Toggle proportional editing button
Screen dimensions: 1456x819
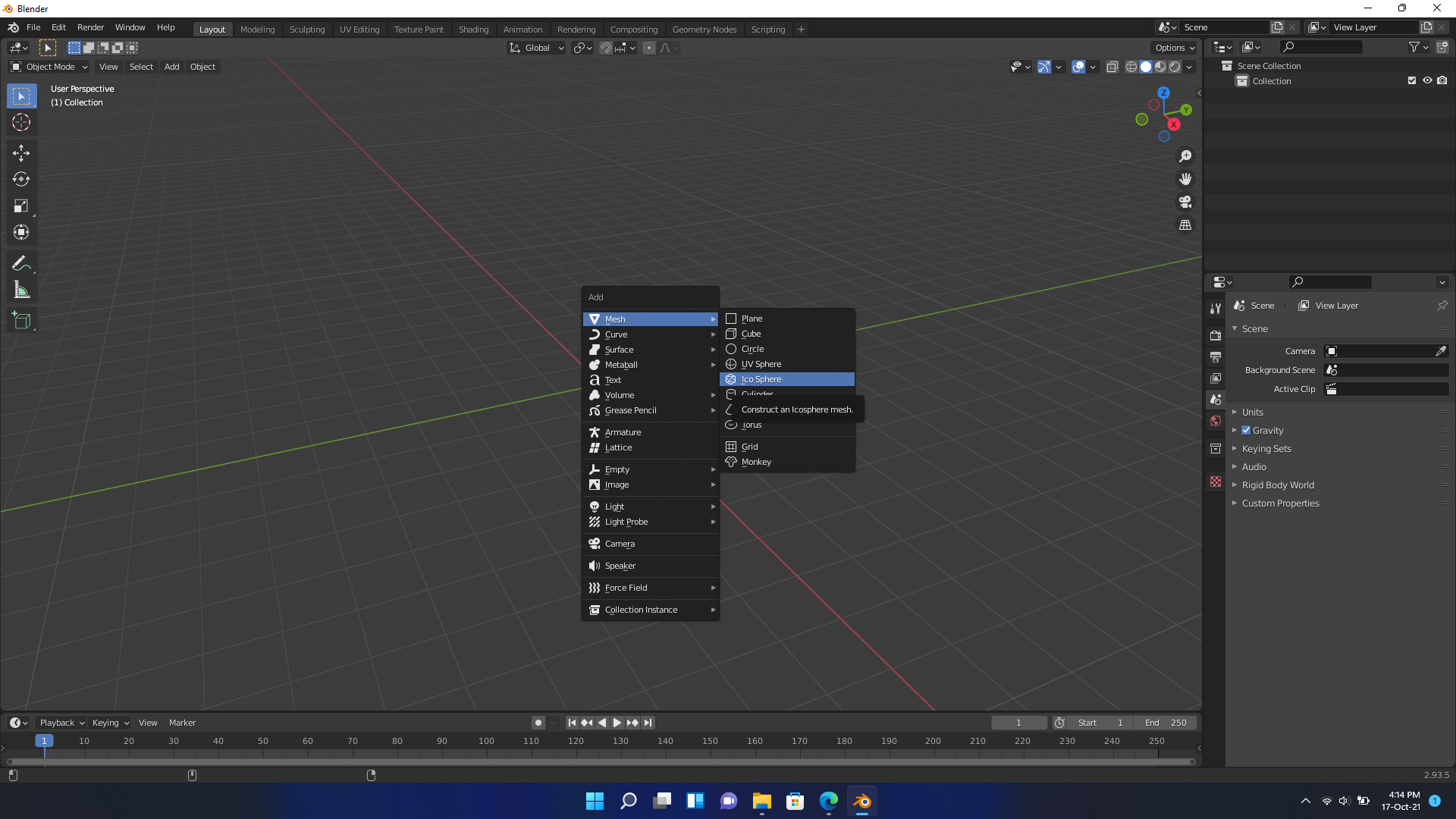click(649, 48)
